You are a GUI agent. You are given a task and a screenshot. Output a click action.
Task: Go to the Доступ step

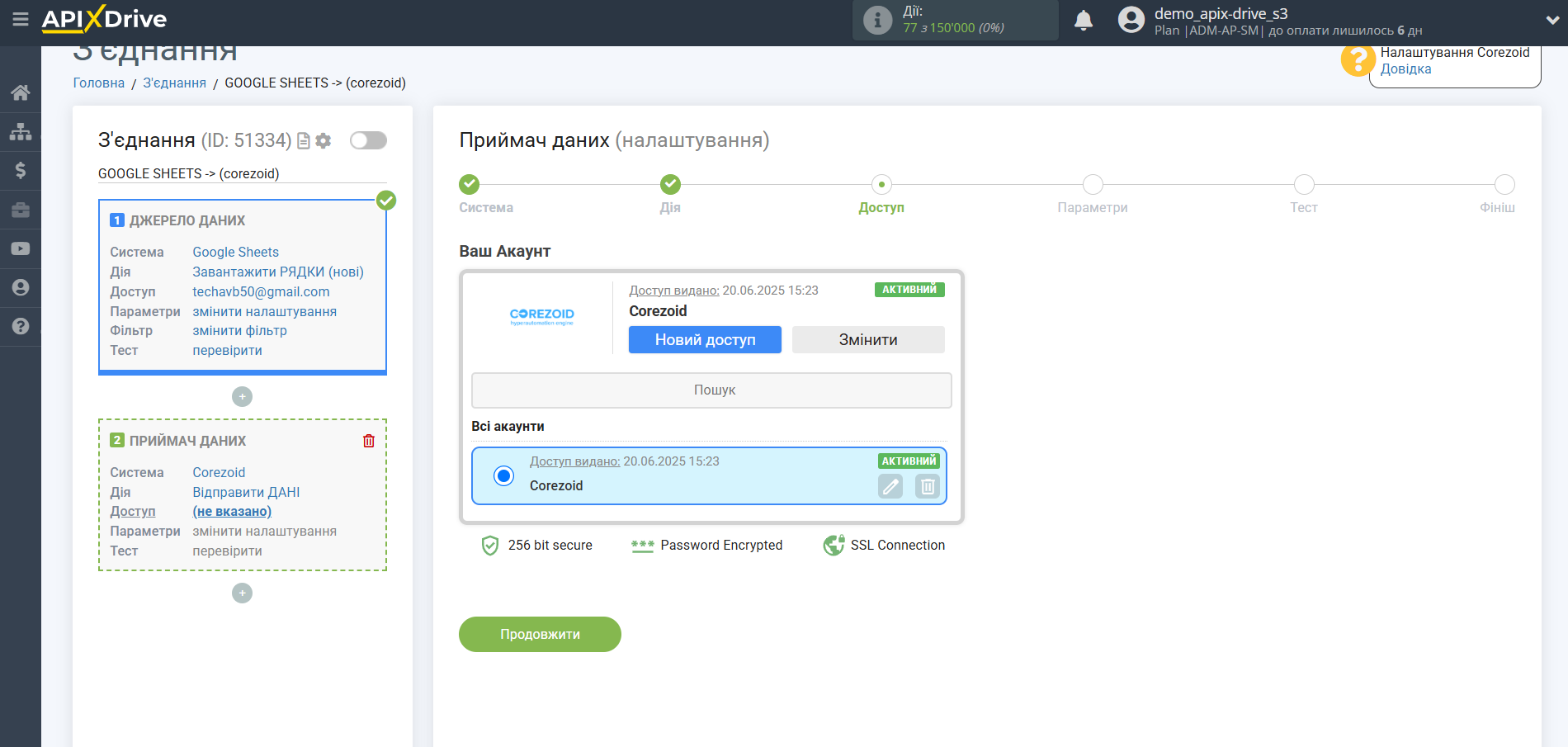[x=881, y=184]
